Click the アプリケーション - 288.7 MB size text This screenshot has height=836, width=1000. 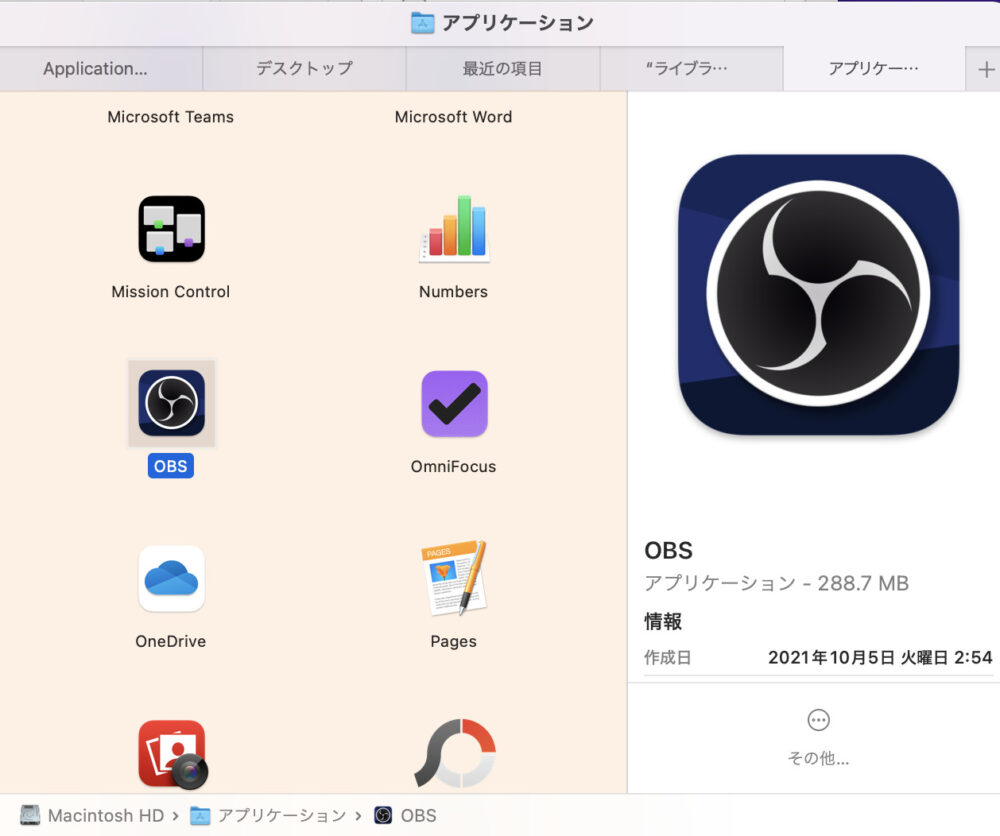776,583
